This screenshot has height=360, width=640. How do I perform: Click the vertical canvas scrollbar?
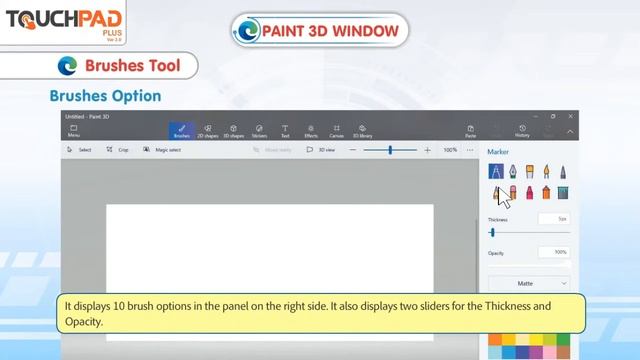click(x=476, y=255)
